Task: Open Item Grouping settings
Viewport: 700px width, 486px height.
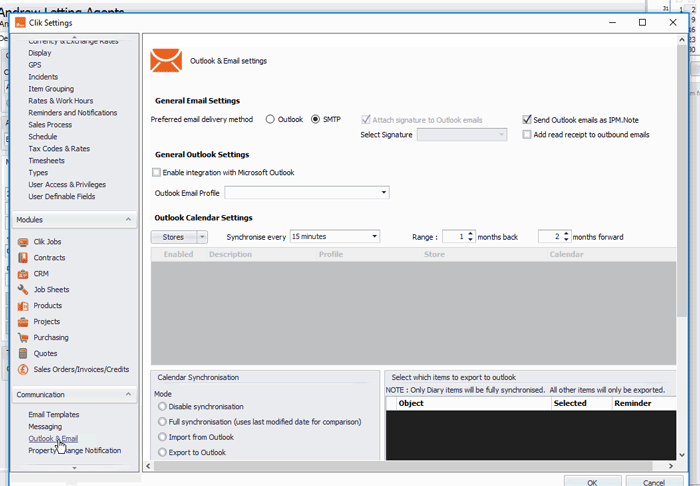Action: click(51, 89)
